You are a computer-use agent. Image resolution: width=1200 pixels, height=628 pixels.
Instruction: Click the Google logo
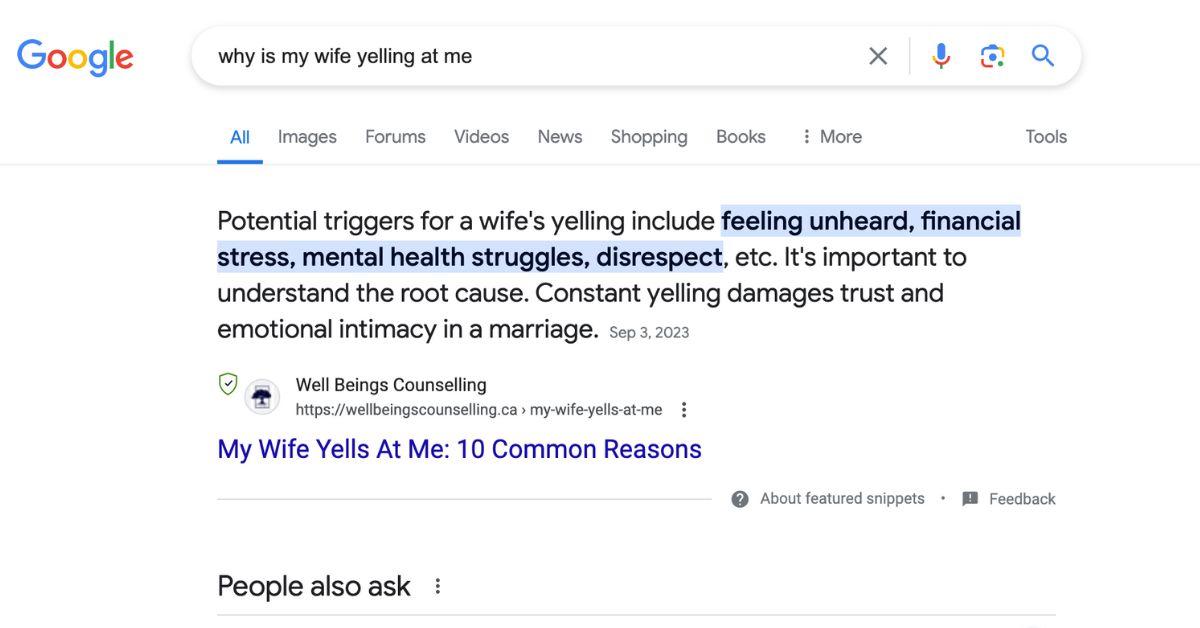coord(75,57)
